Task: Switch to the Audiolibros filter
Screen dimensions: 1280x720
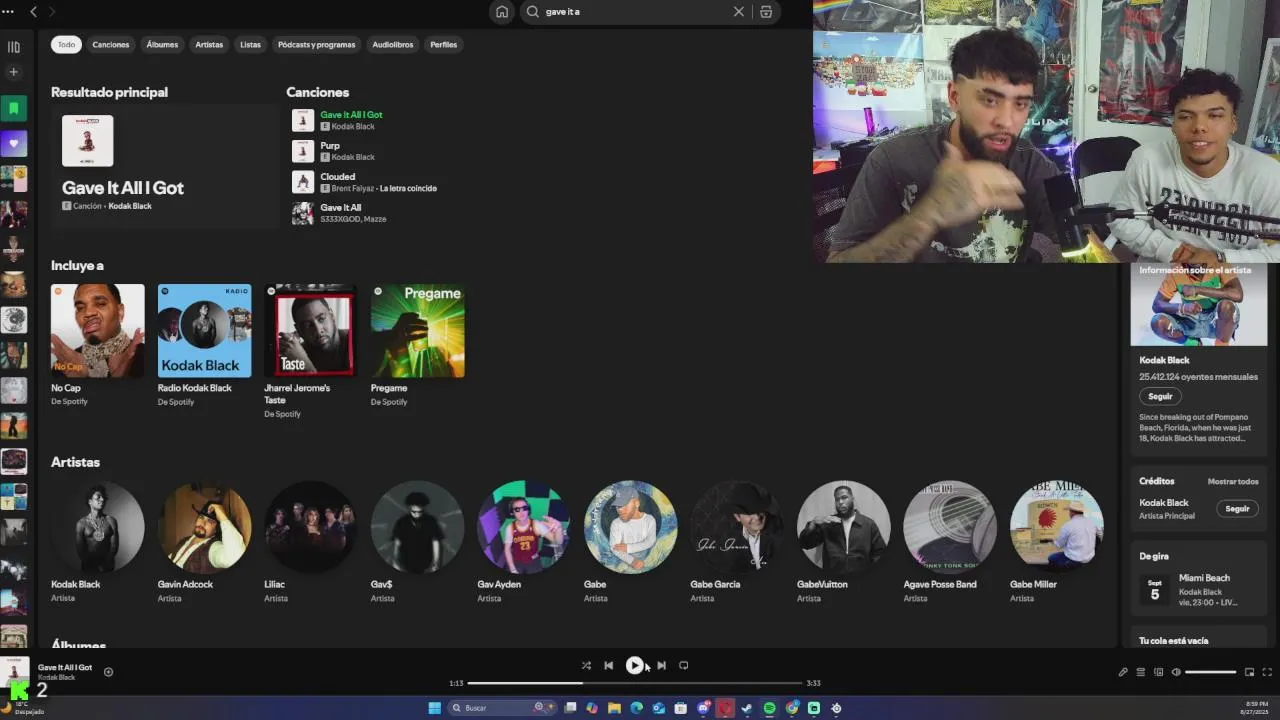Action: pos(392,44)
